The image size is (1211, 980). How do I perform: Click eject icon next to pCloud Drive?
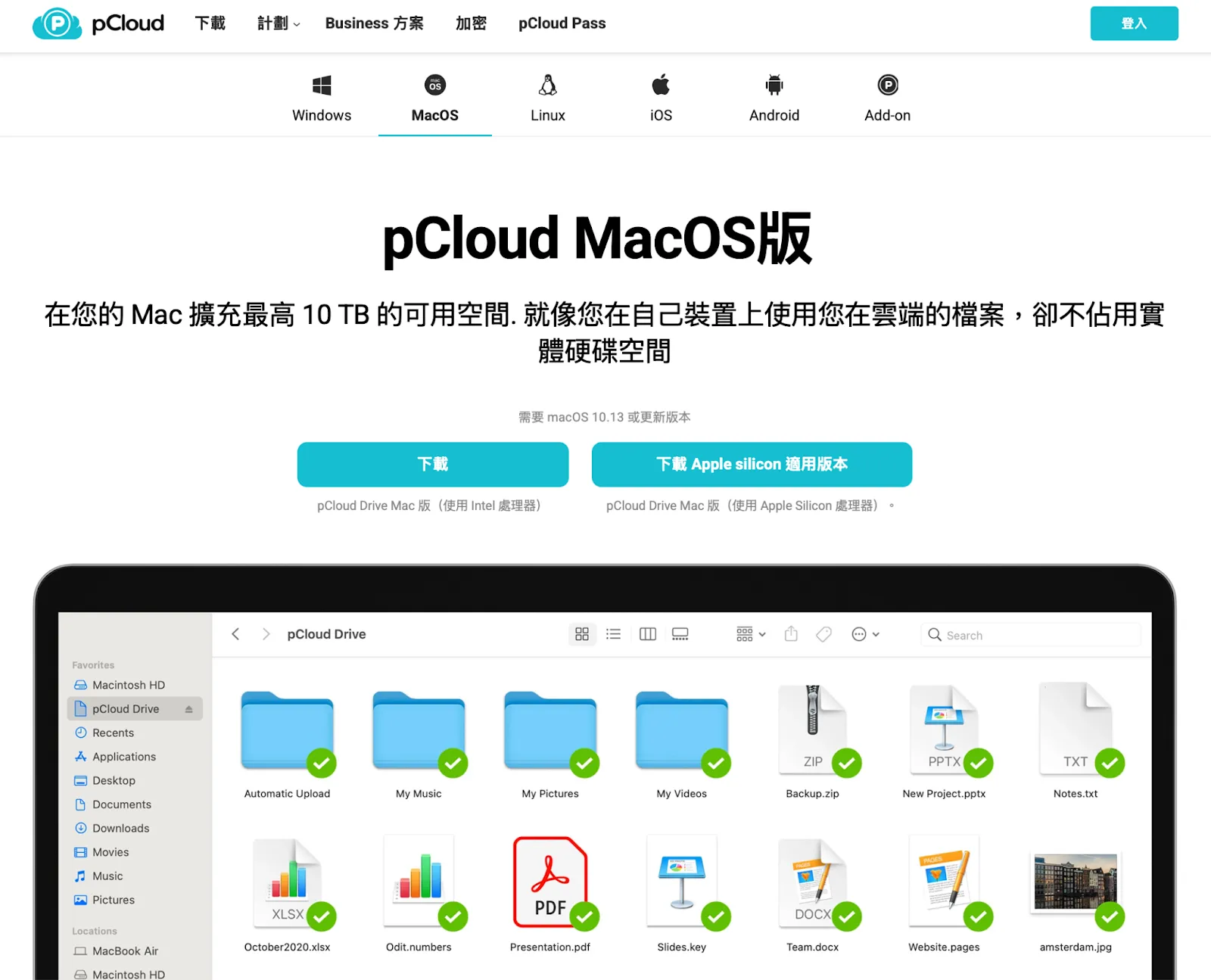click(x=188, y=709)
